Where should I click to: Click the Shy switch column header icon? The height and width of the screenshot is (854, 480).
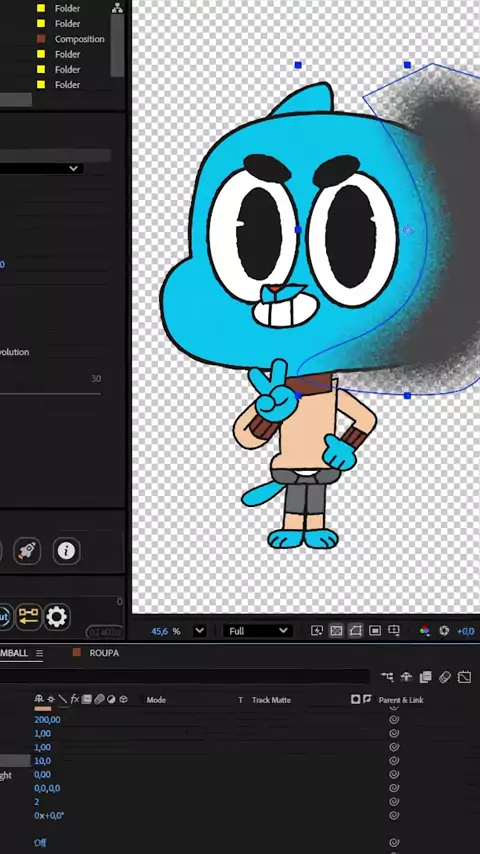(39, 699)
